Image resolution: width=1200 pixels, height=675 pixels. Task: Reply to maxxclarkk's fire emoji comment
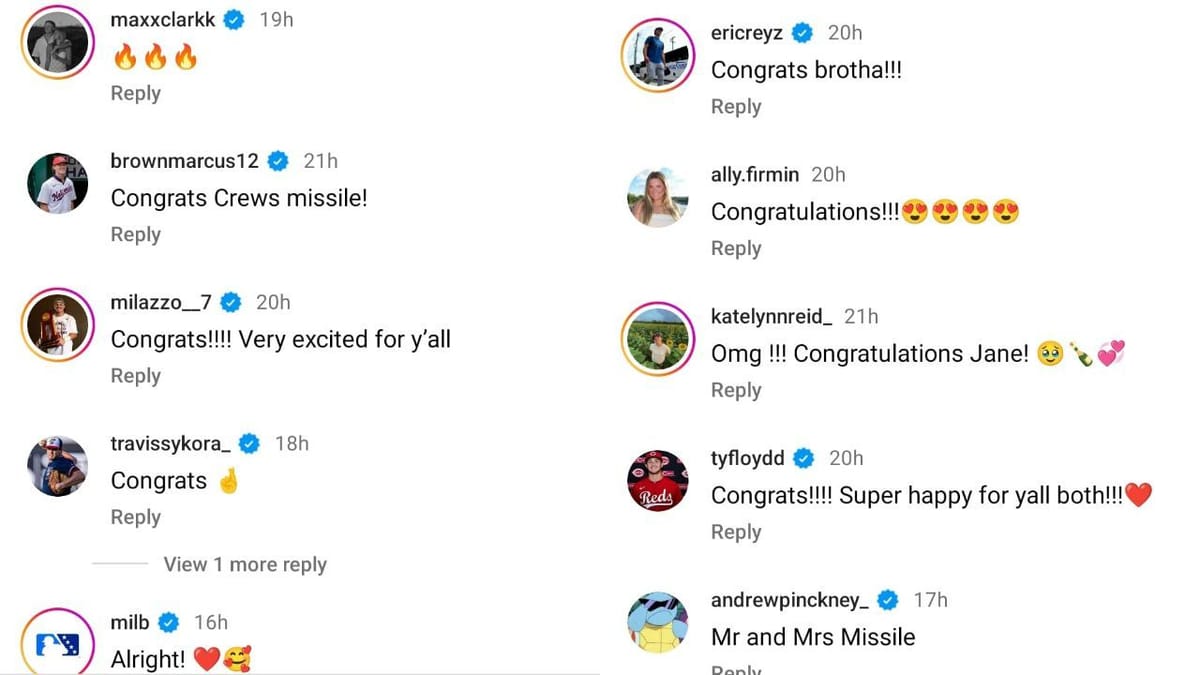[135, 93]
